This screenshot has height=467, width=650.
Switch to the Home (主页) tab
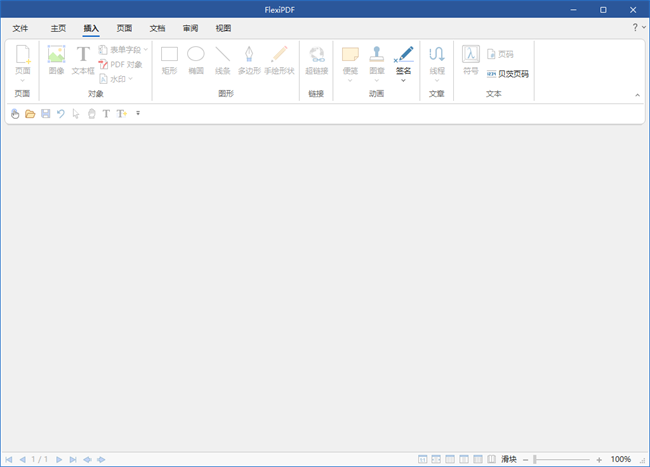tap(58, 29)
